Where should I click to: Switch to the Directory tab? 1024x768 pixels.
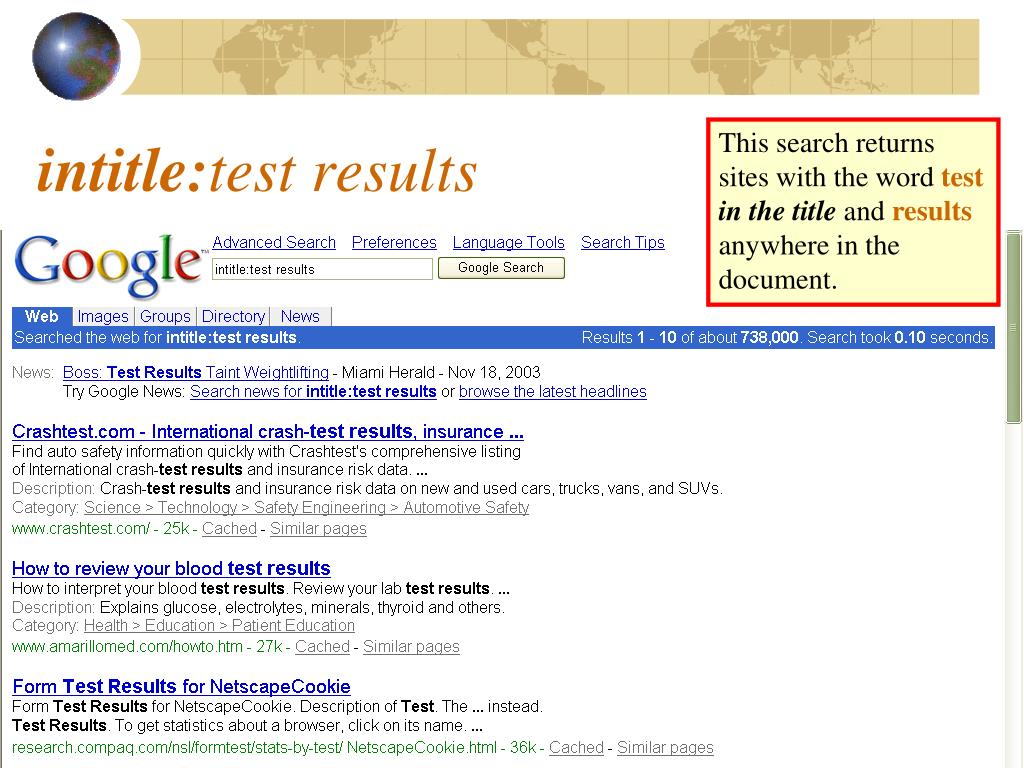pos(233,316)
